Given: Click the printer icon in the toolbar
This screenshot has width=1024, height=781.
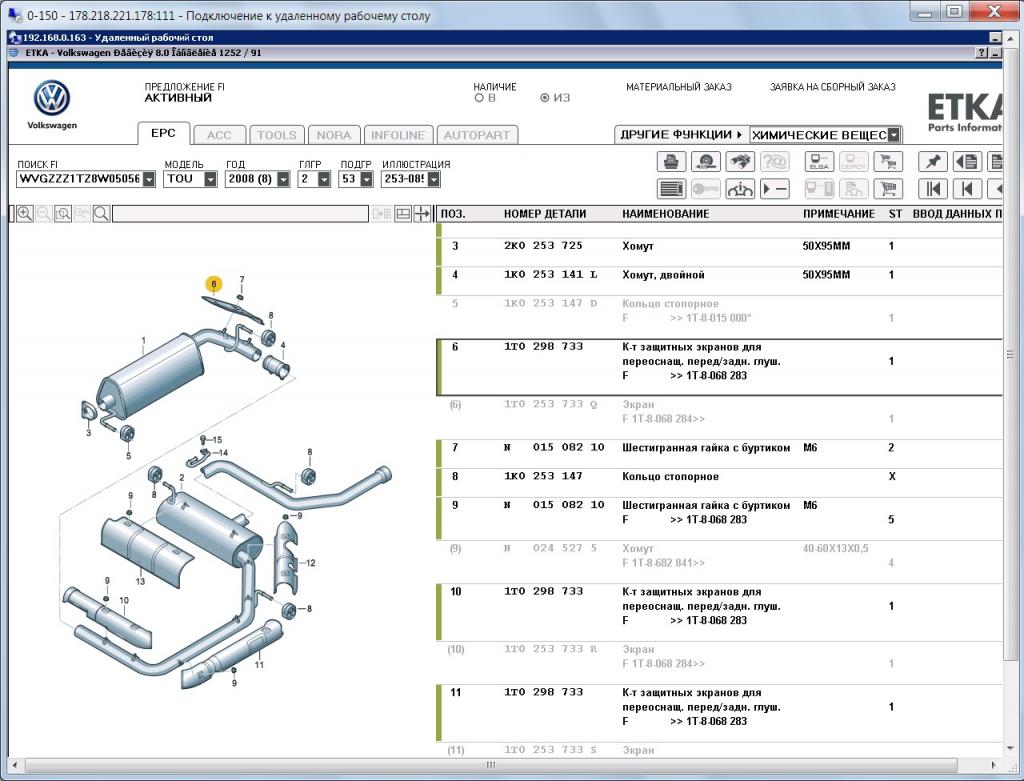Looking at the screenshot, I should (671, 161).
